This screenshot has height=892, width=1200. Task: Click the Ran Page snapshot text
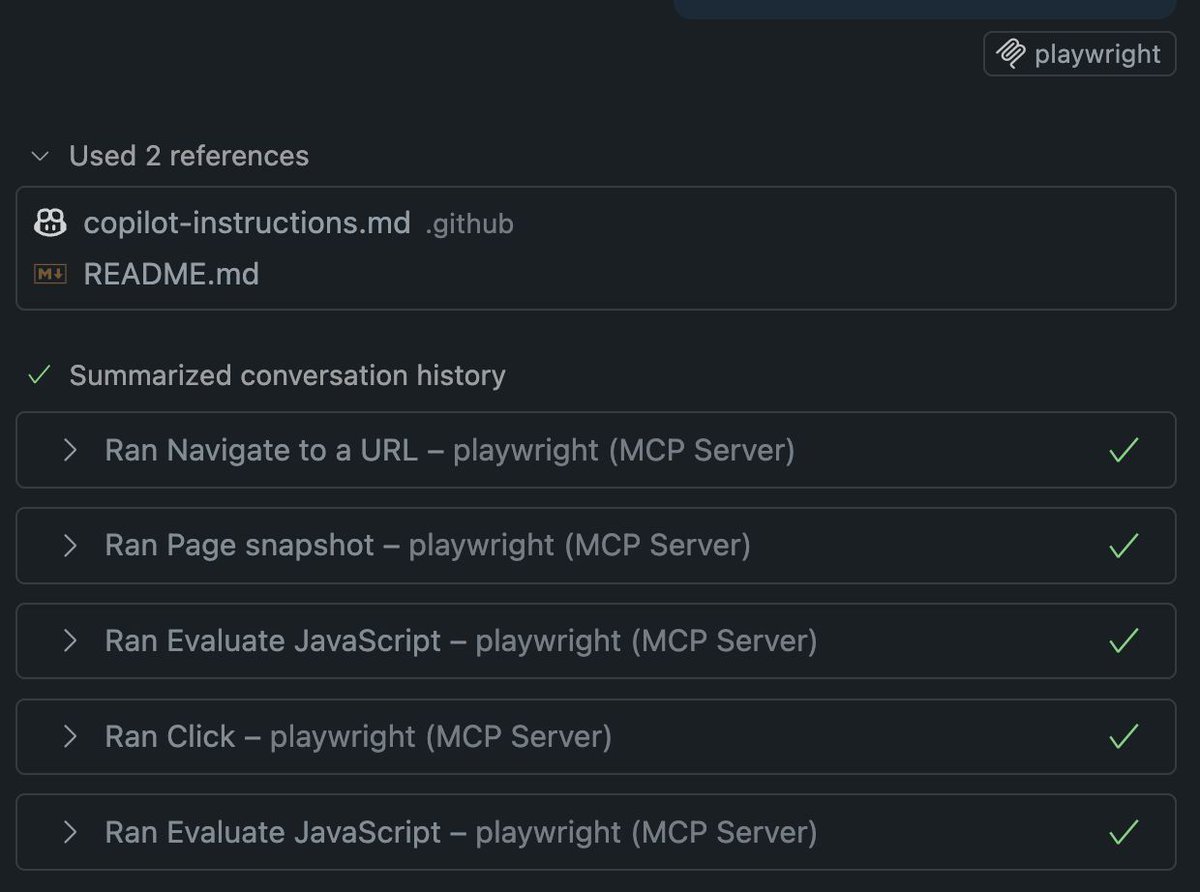coord(239,545)
